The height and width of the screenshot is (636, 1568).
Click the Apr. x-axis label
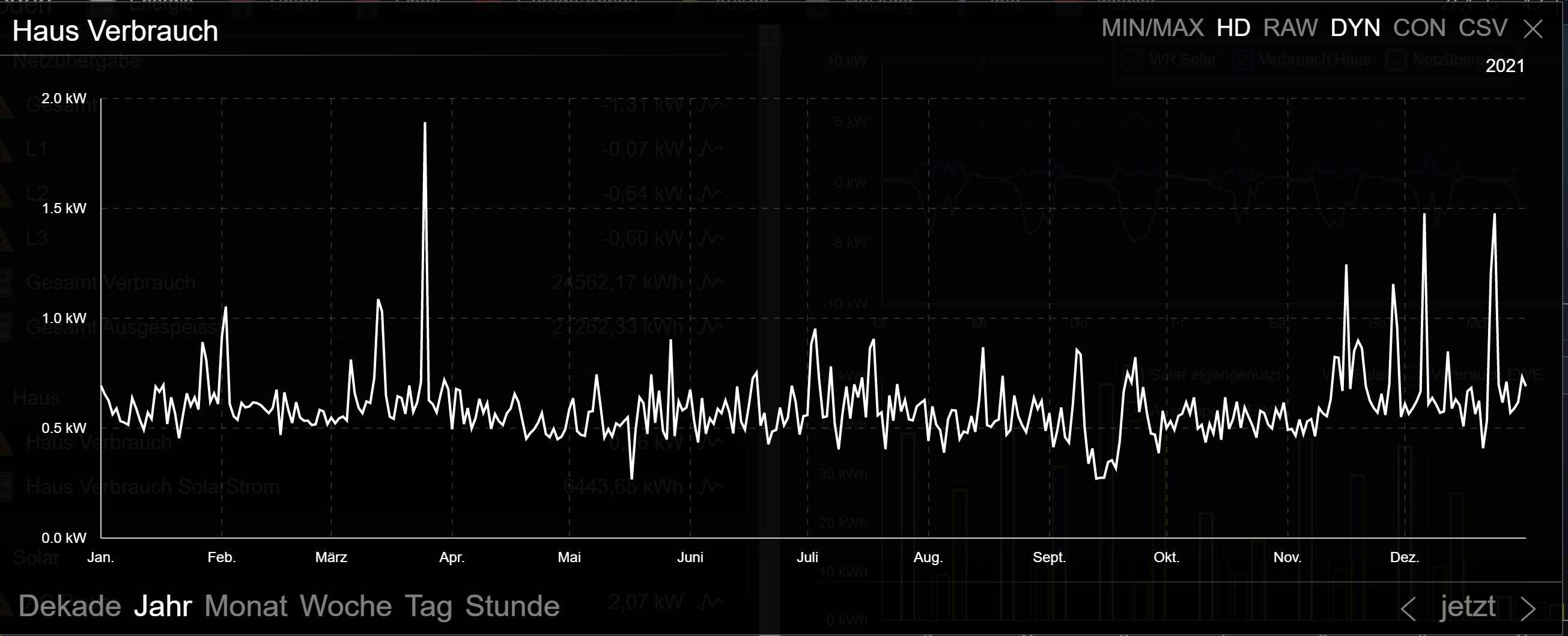[x=452, y=557]
